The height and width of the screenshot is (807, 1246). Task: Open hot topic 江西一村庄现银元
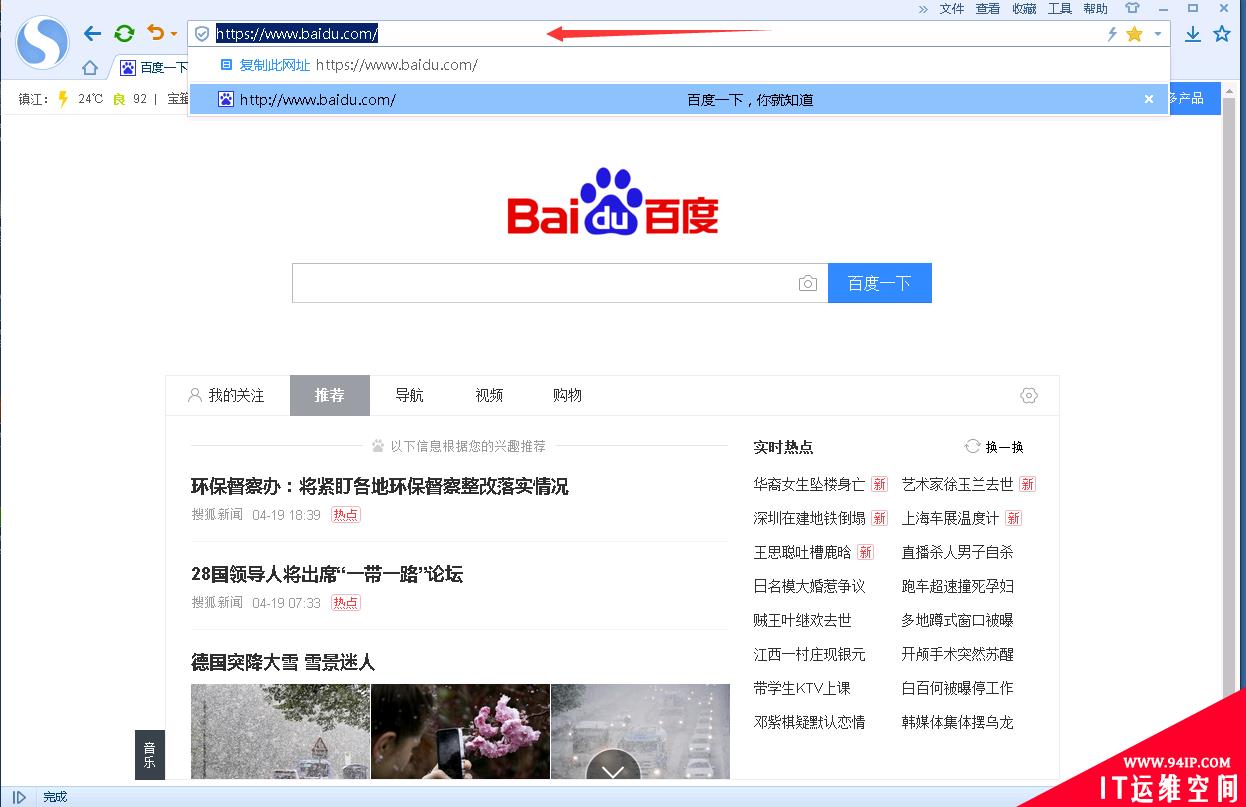[x=809, y=654]
